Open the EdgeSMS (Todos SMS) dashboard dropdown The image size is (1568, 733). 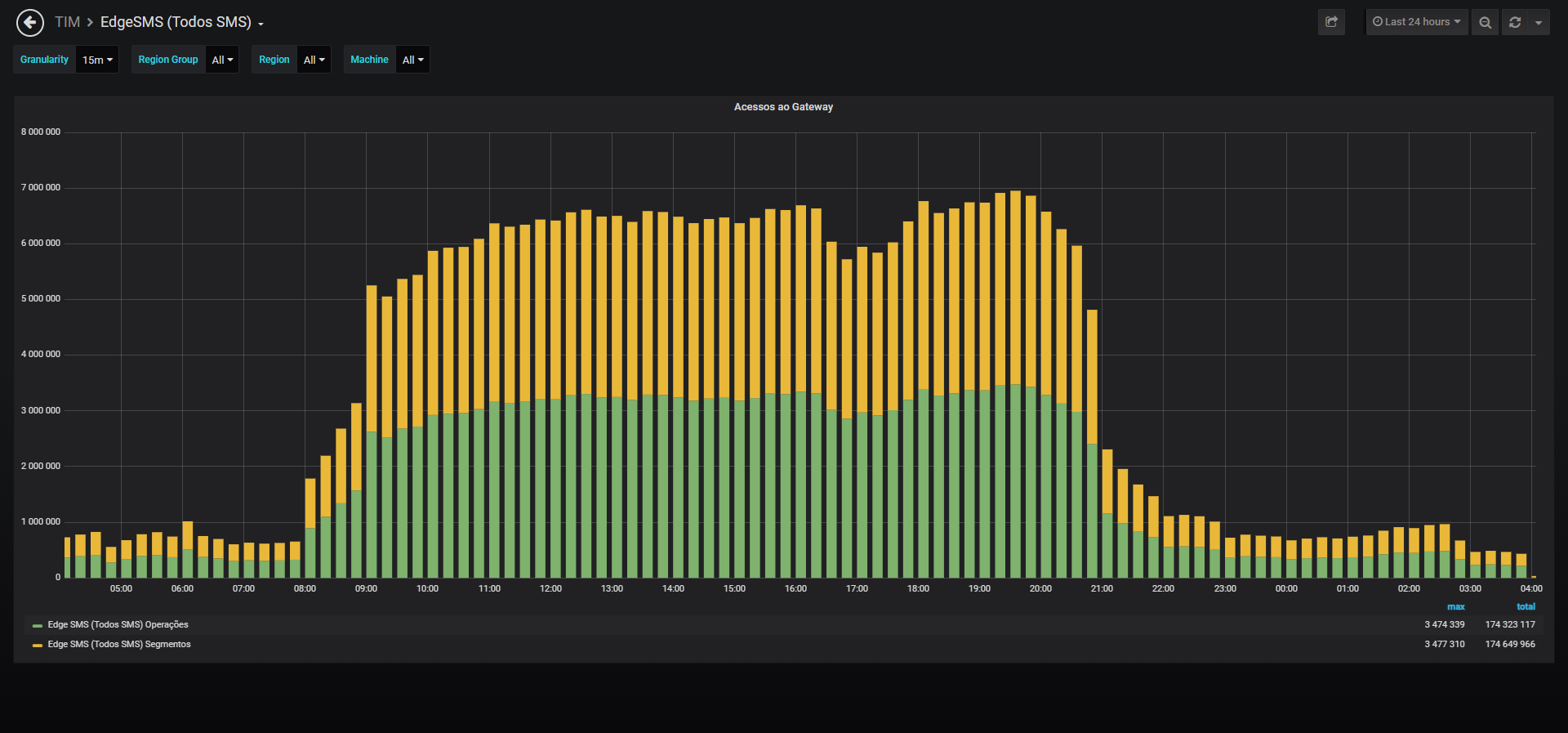pos(181,22)
